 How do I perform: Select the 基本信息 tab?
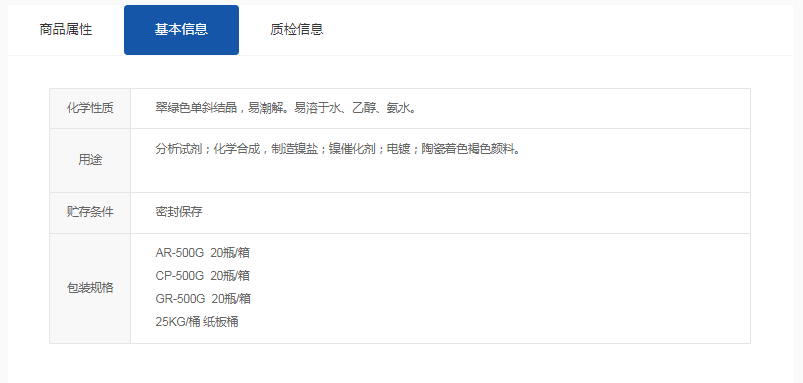(x=181, y=30)
